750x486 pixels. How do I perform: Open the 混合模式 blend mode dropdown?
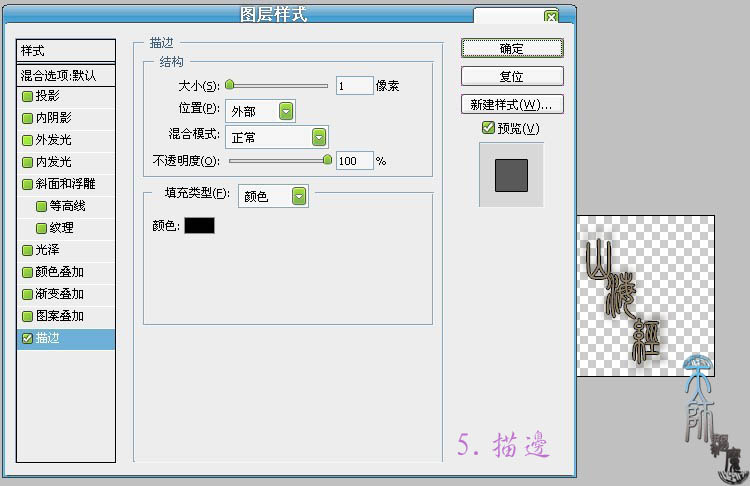click(276, 137)
